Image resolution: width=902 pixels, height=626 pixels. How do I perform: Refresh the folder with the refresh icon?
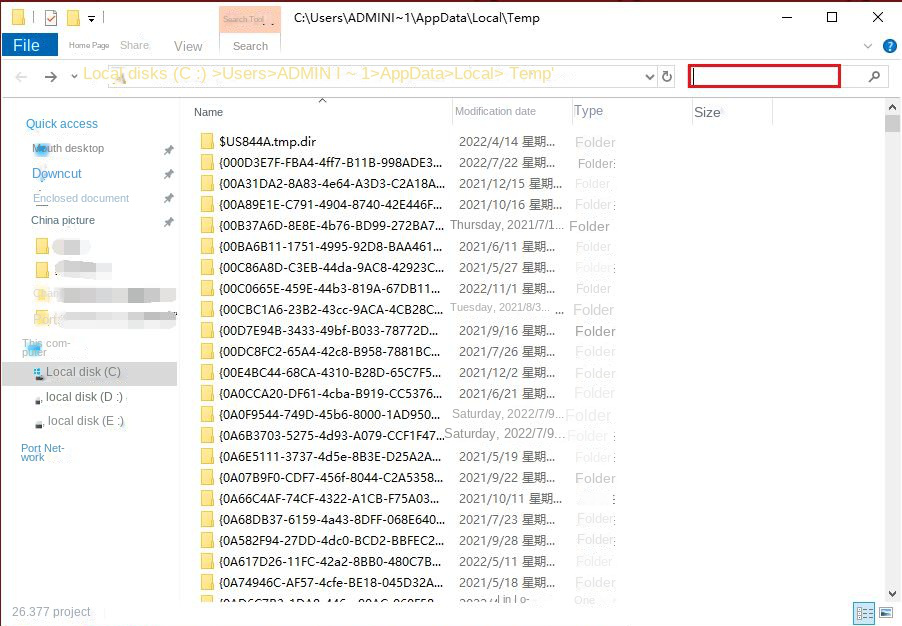point(667,75)
